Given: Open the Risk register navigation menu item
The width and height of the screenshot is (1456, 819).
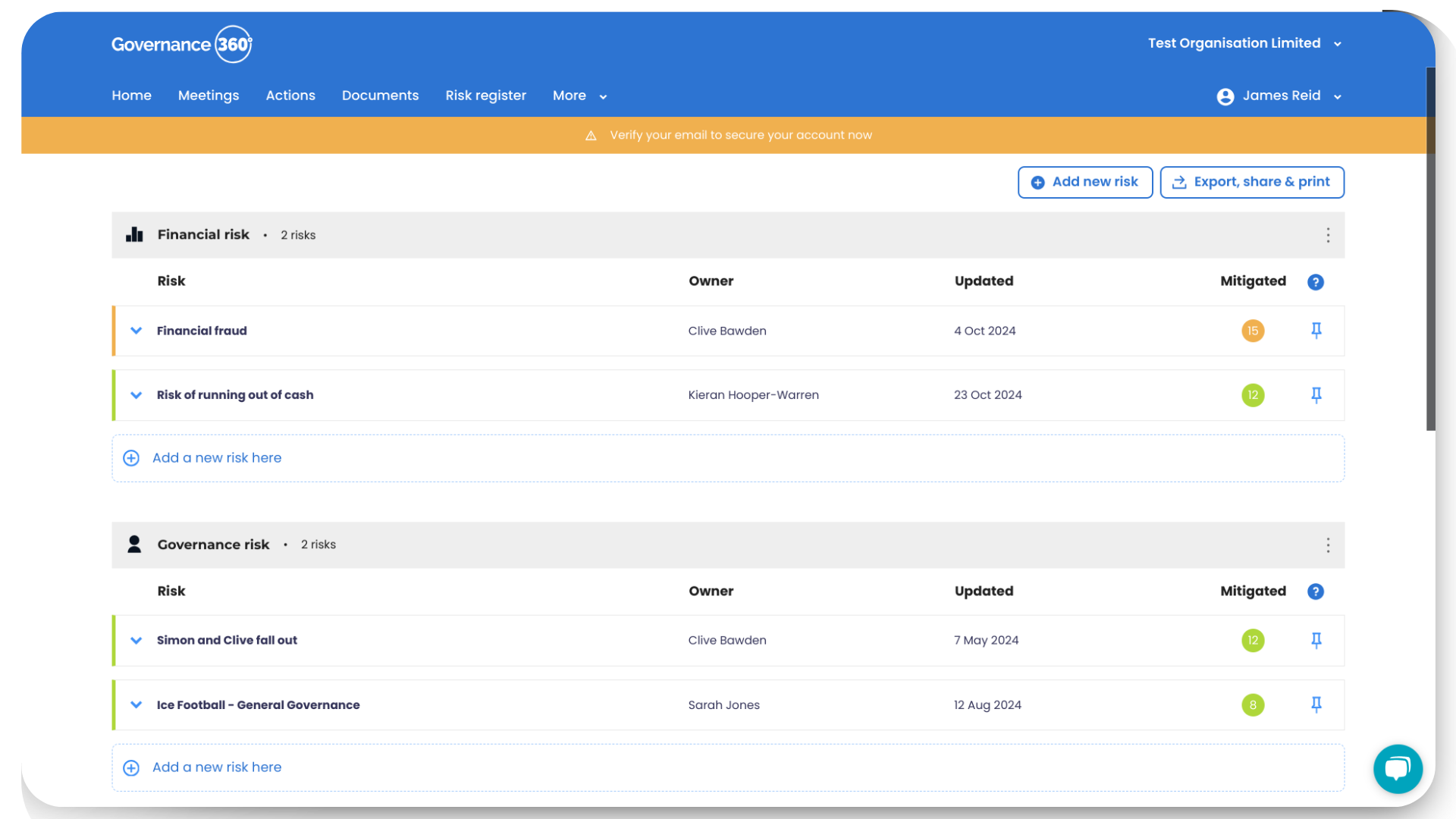Looking at the screenshot, I should 485,95.
